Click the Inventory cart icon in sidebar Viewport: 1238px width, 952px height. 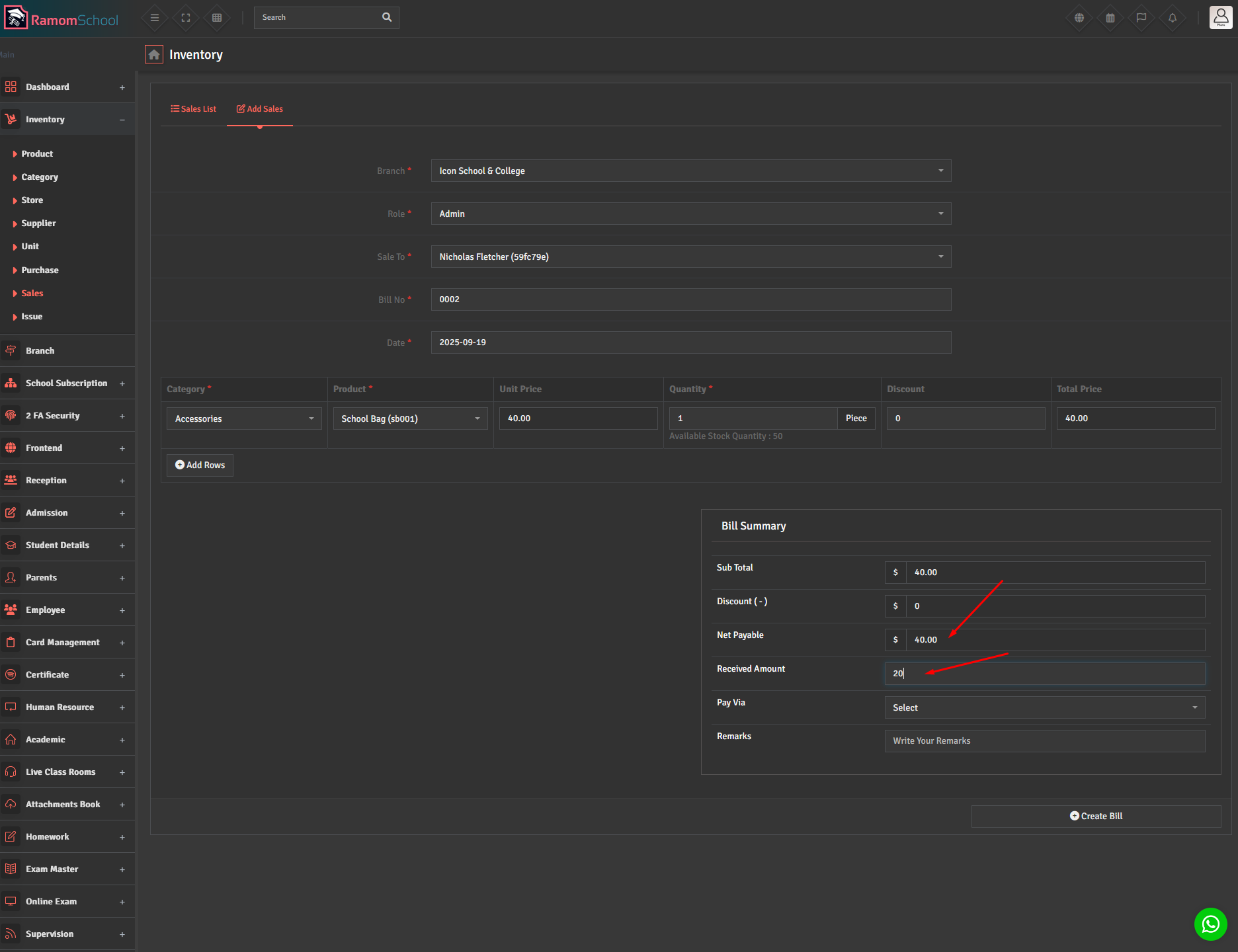click(x=11, y=119)
